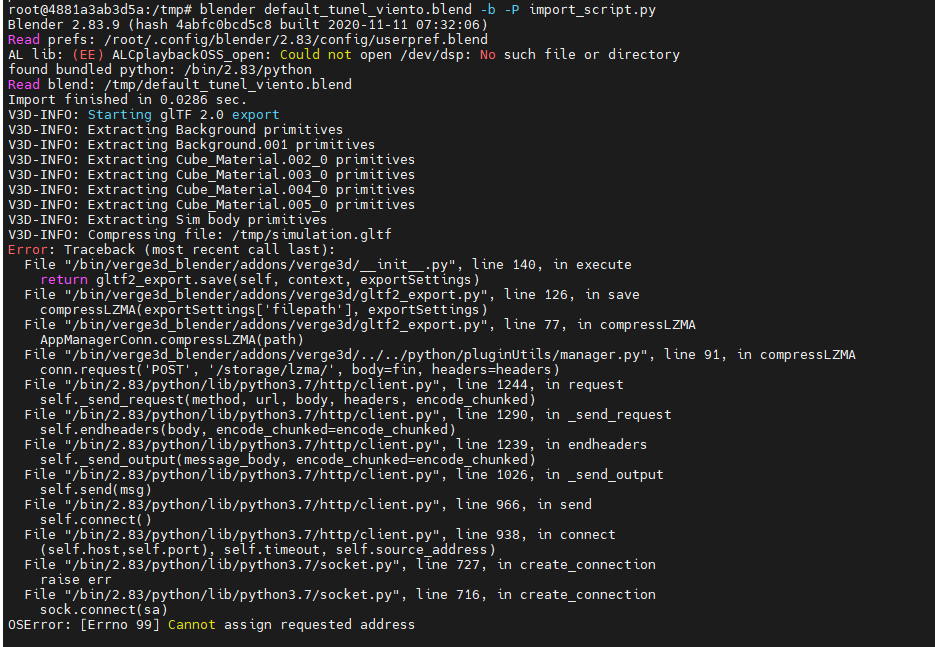
Task: Click 'socket.py, line 716, in create_connection' line
Action: (340, 595)
